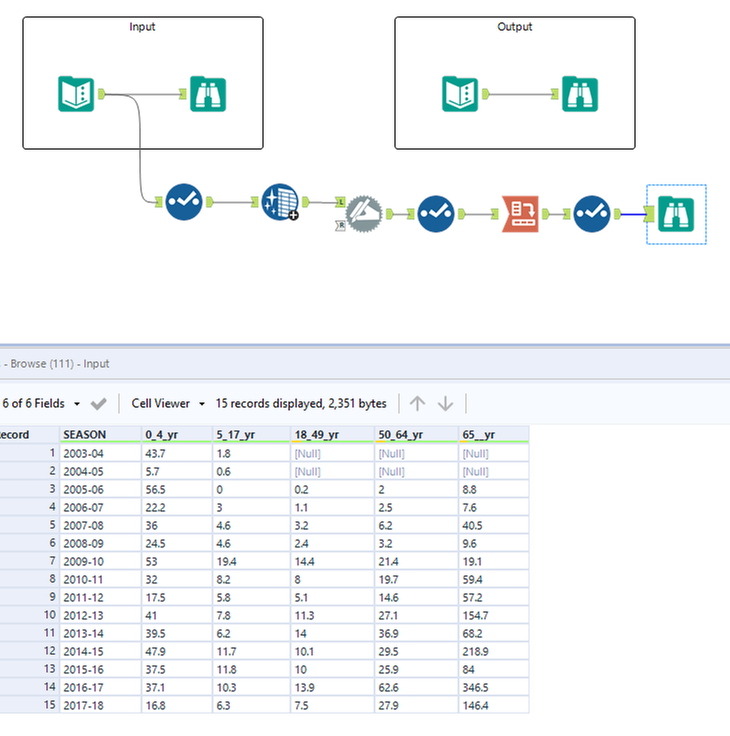The height and width of the screenshot is (736, 730).
Task: Select the red Transpose tool
Action: tap(520, 214)
